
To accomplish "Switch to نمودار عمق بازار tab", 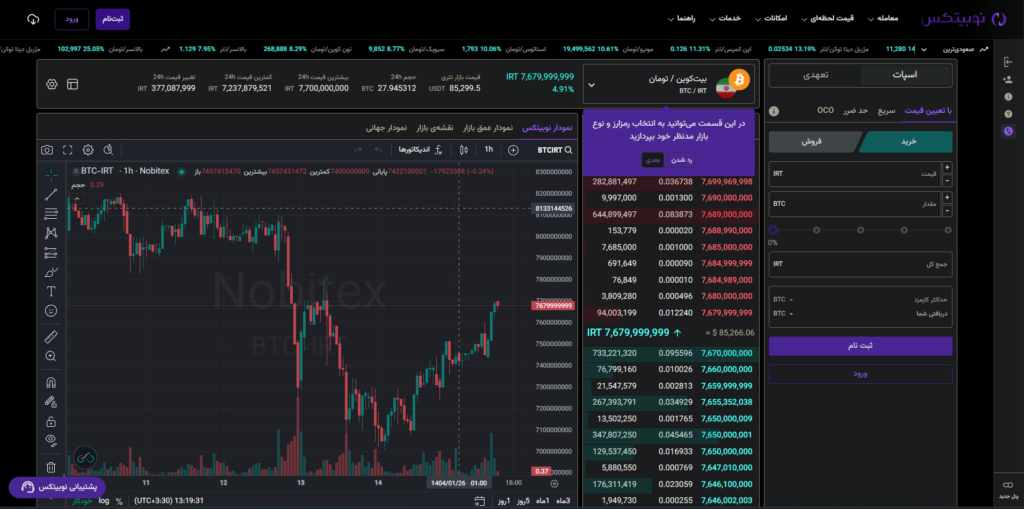I will [489, 128].
